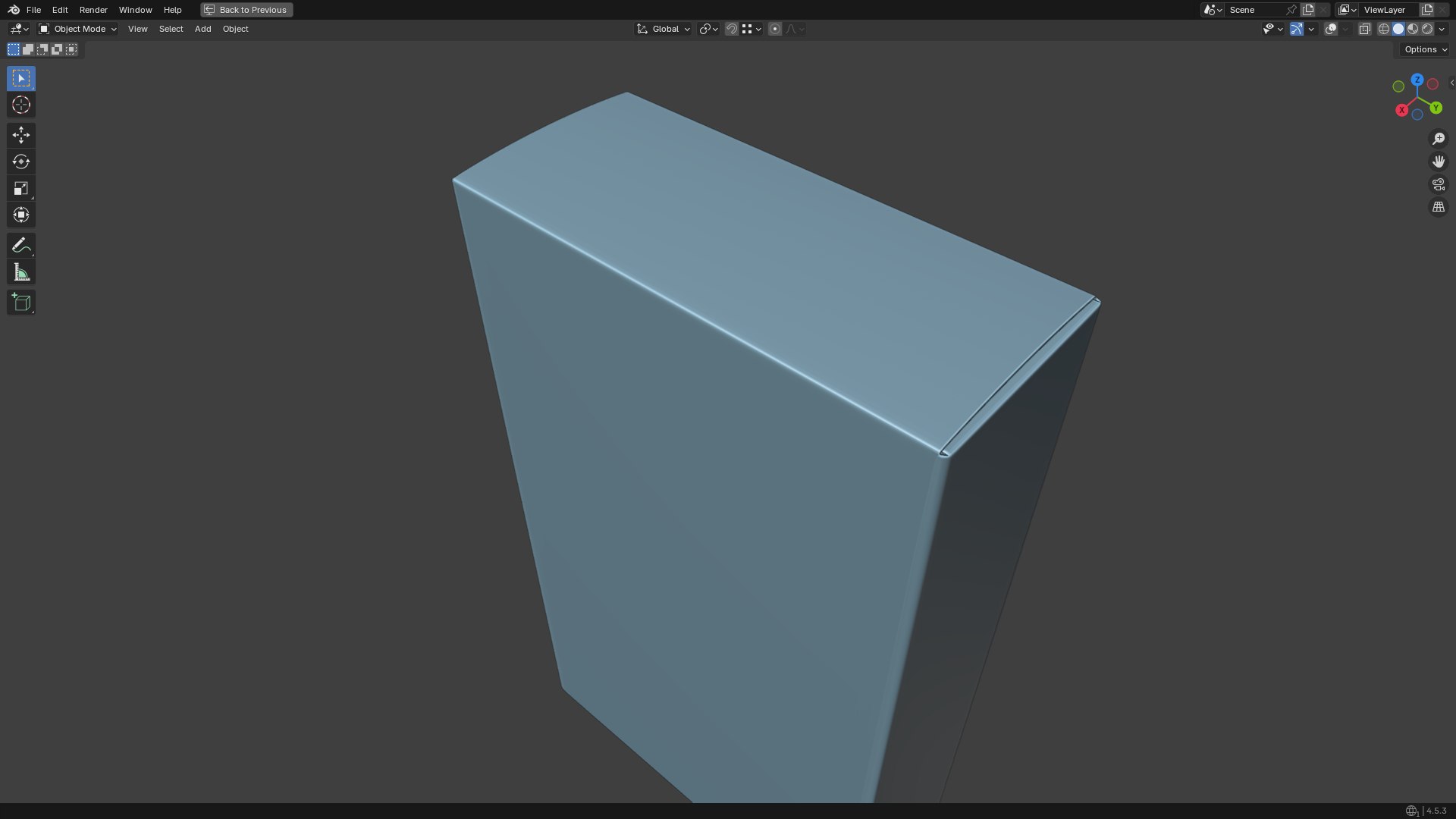Select the Transform tool
The height and width of the screenshot is (819, 1456).
click(21, 215)
